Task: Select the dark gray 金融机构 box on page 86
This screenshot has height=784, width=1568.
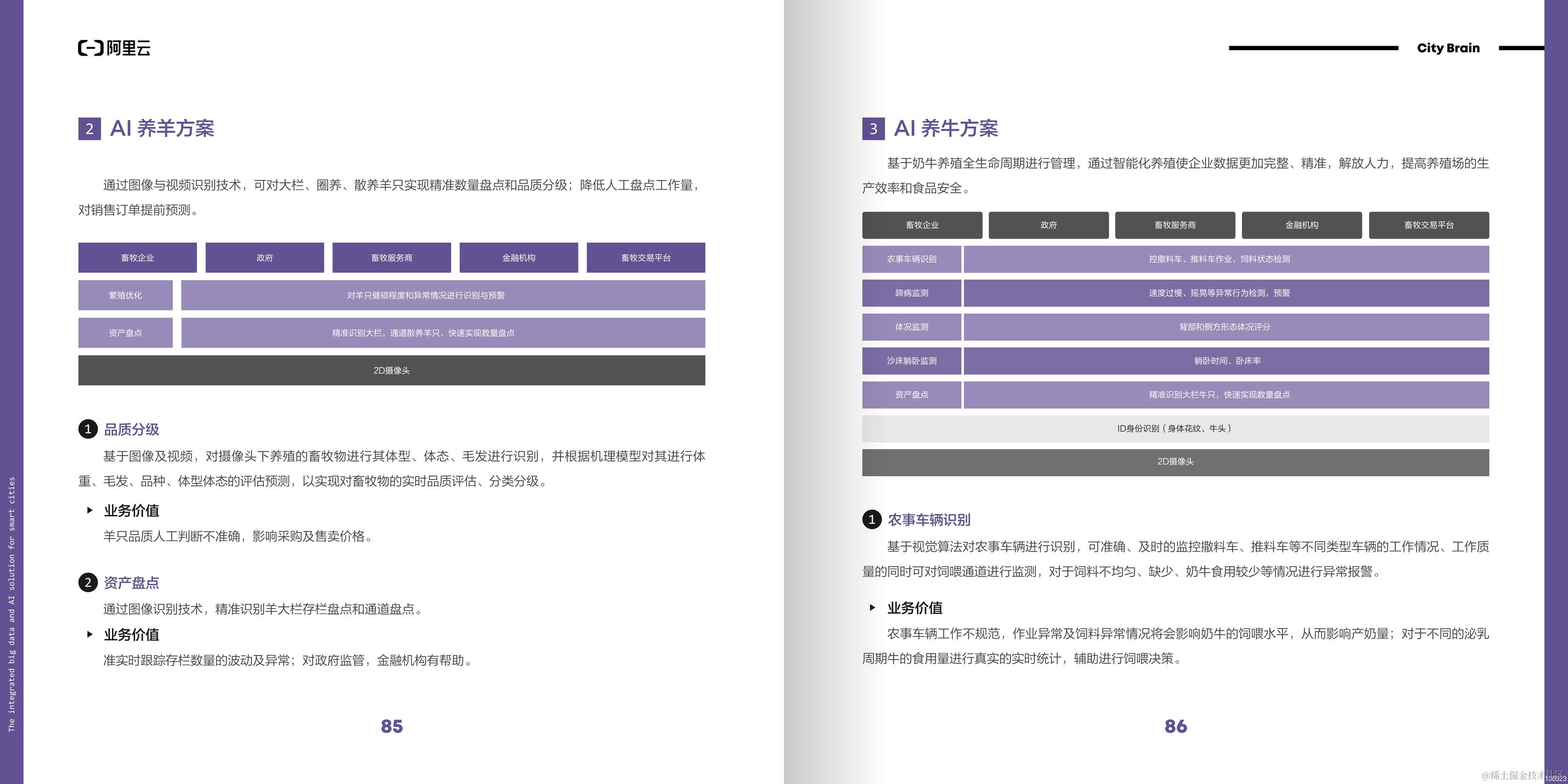Action: pyautogui.click(x=1301, y=225)
